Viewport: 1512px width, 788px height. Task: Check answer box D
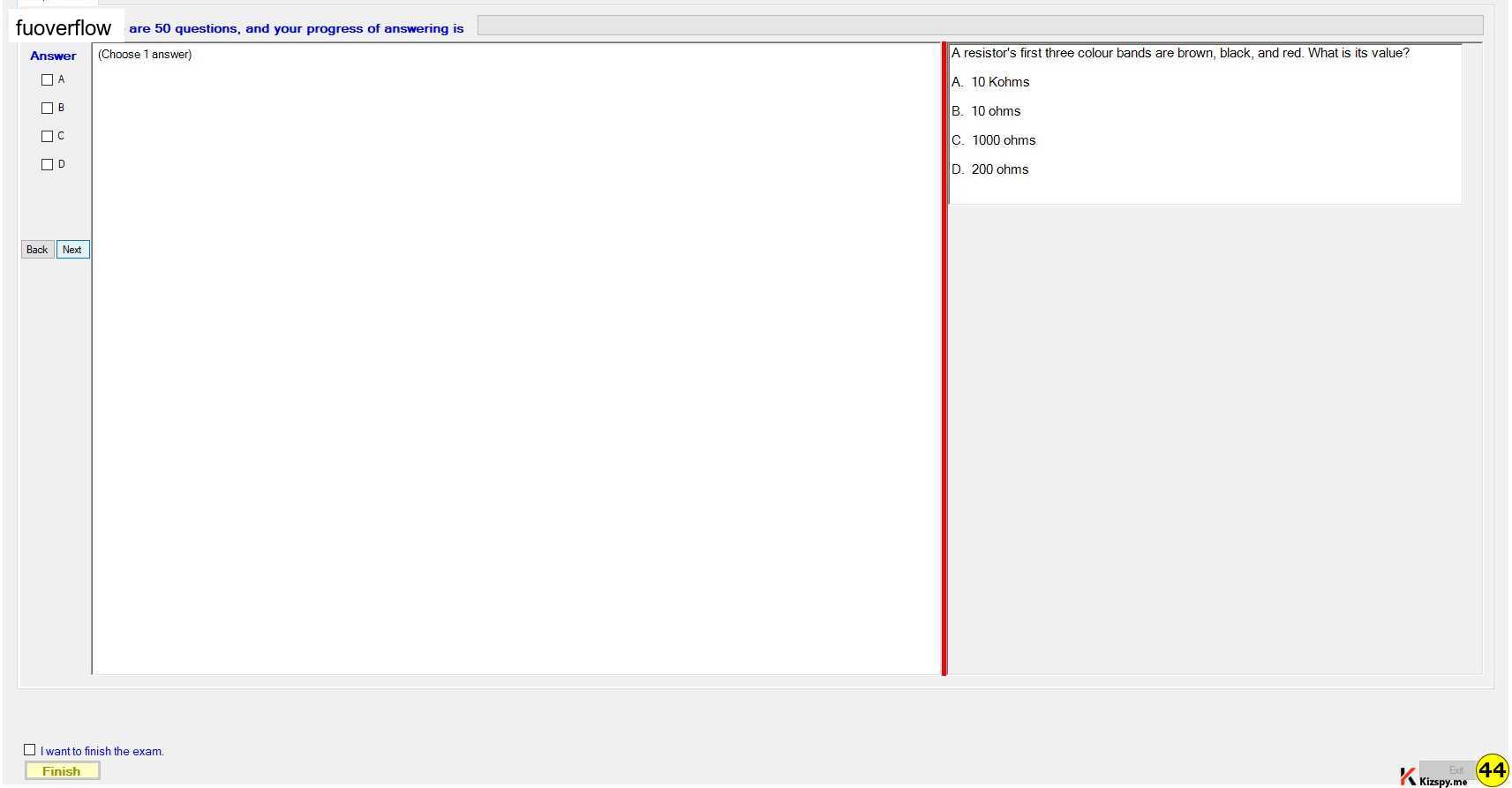[x=48, y=165]
